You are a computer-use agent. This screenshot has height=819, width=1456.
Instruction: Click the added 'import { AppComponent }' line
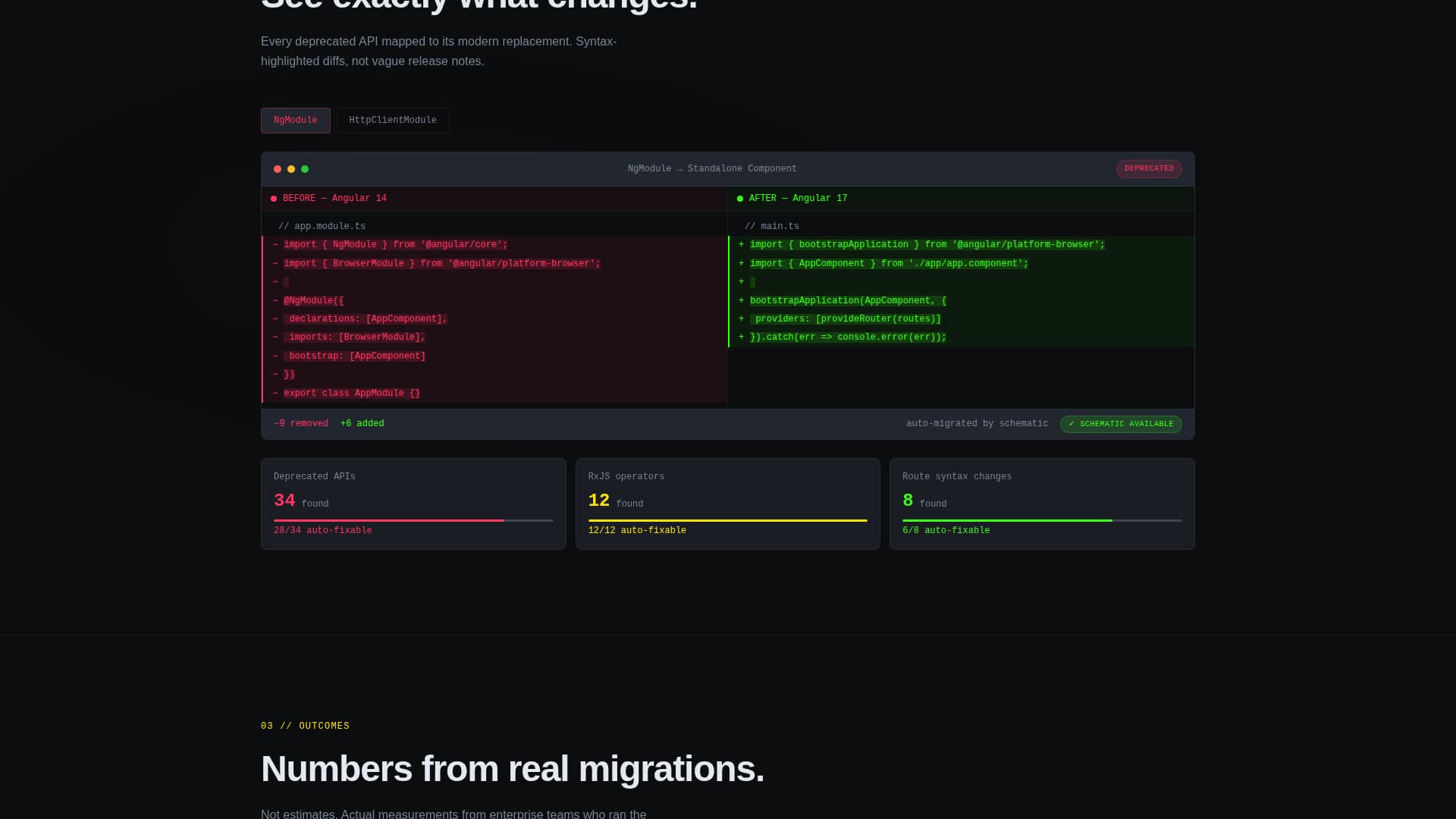tap(961, 263)
